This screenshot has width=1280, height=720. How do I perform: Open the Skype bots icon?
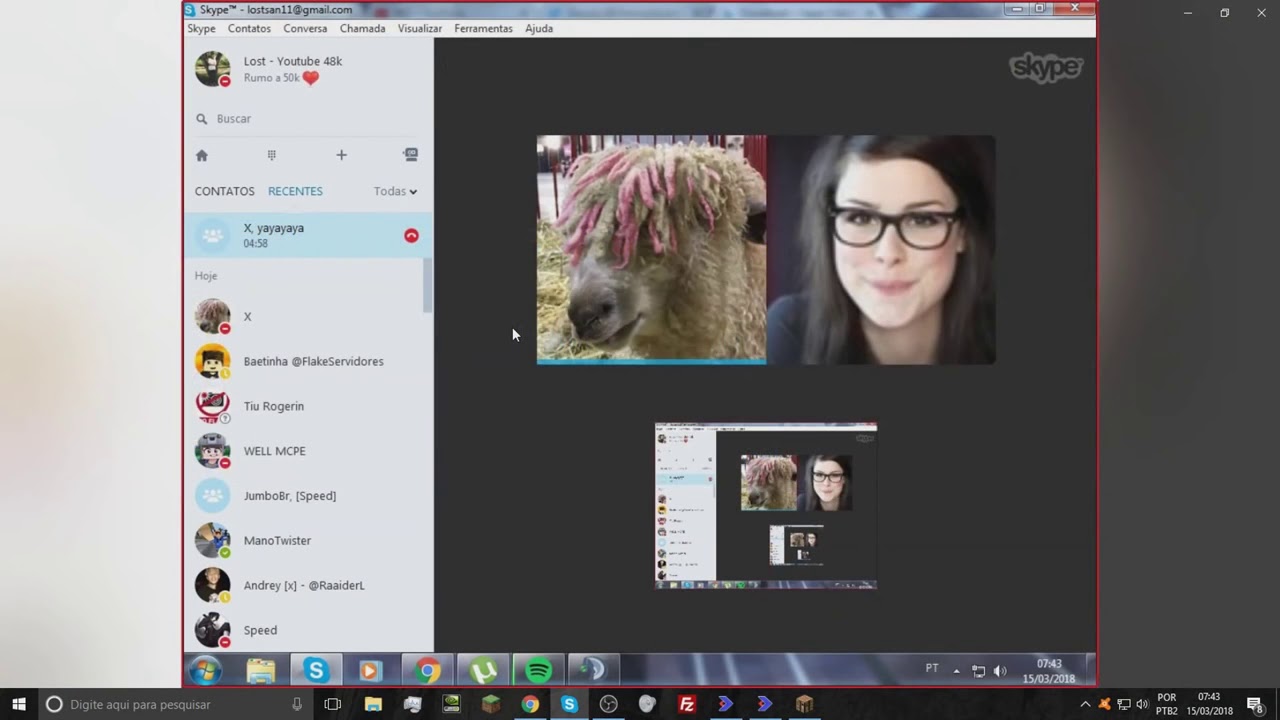pyautogui.click(x=410, y=155)
